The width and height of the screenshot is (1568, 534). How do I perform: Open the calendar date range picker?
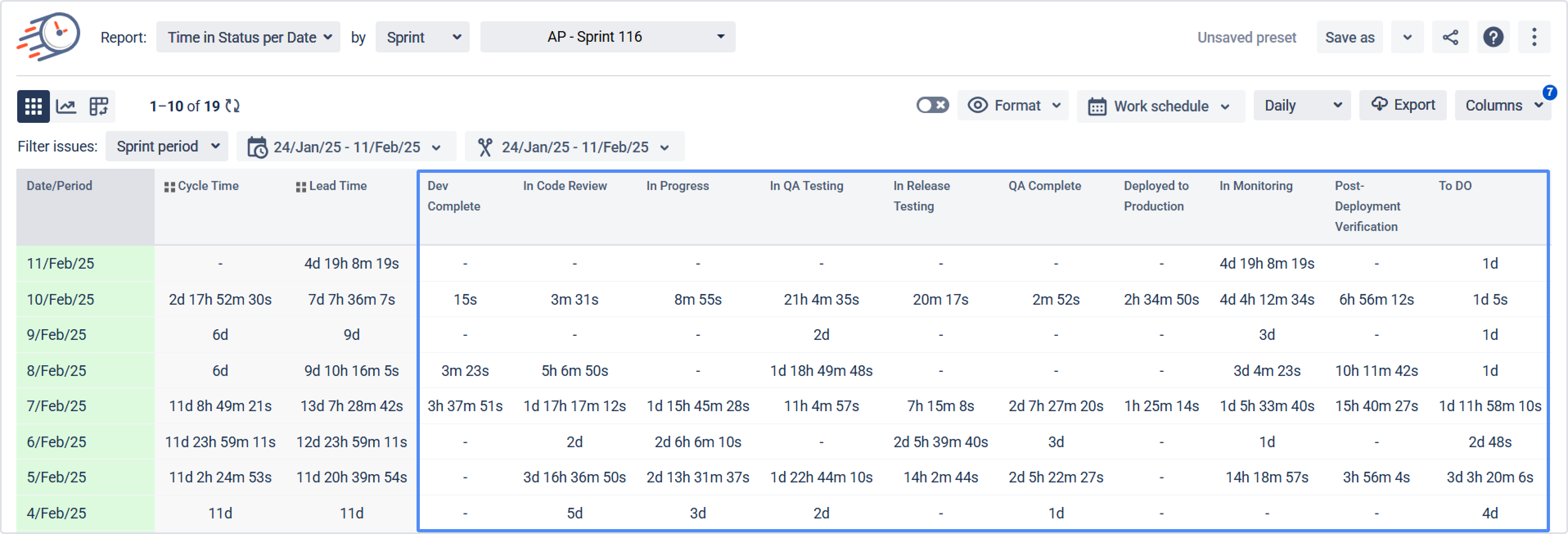point(346,147)
